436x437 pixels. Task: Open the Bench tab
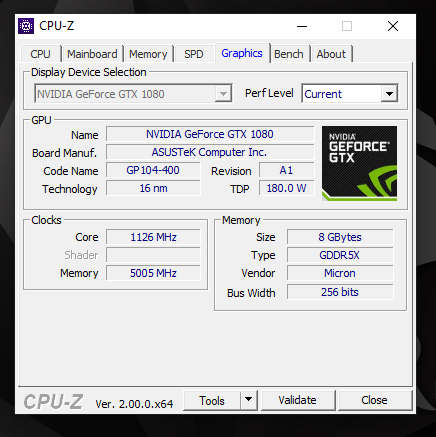point(289,54)
